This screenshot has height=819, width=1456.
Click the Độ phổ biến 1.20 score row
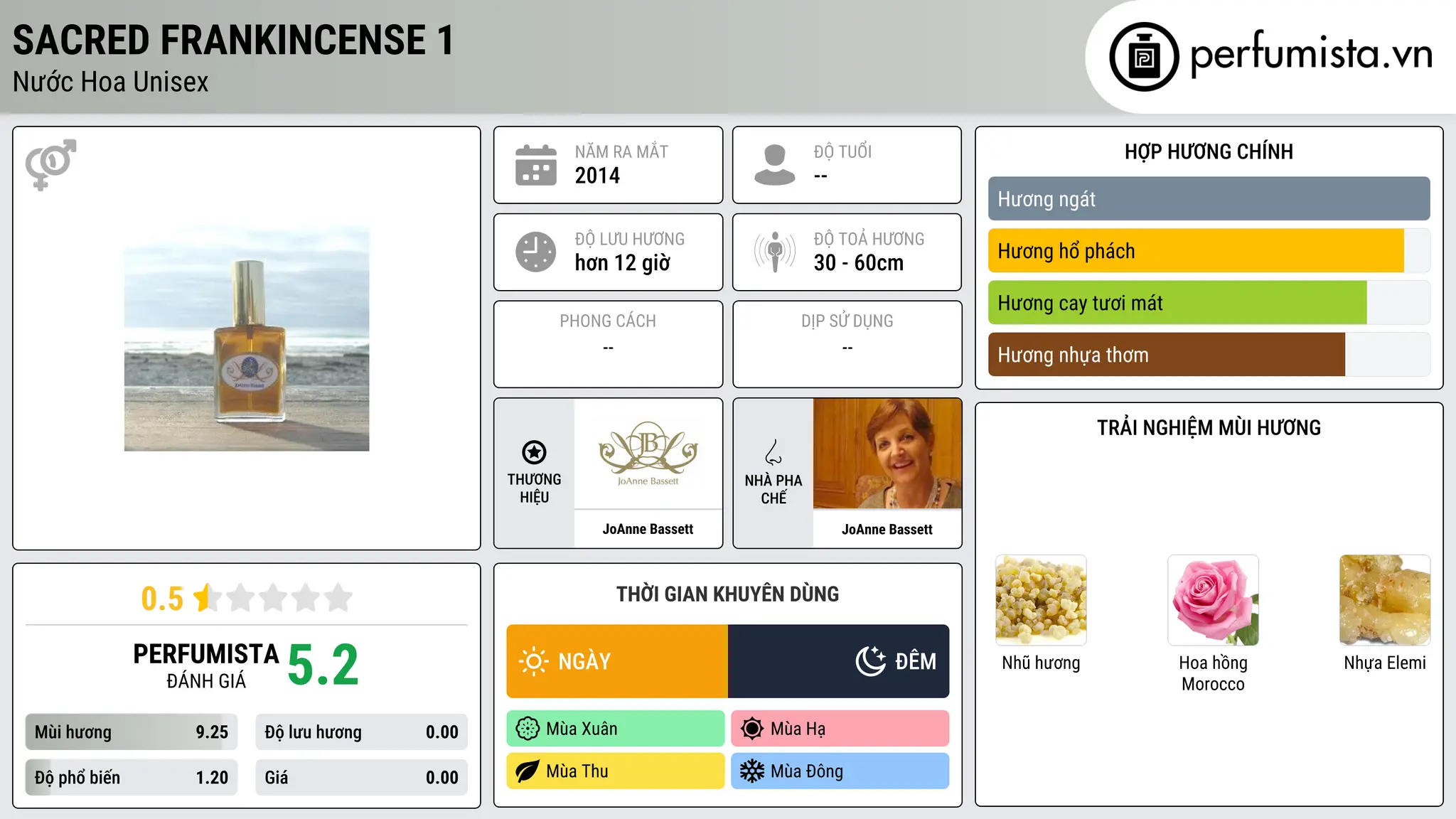(x=132, y=778)
